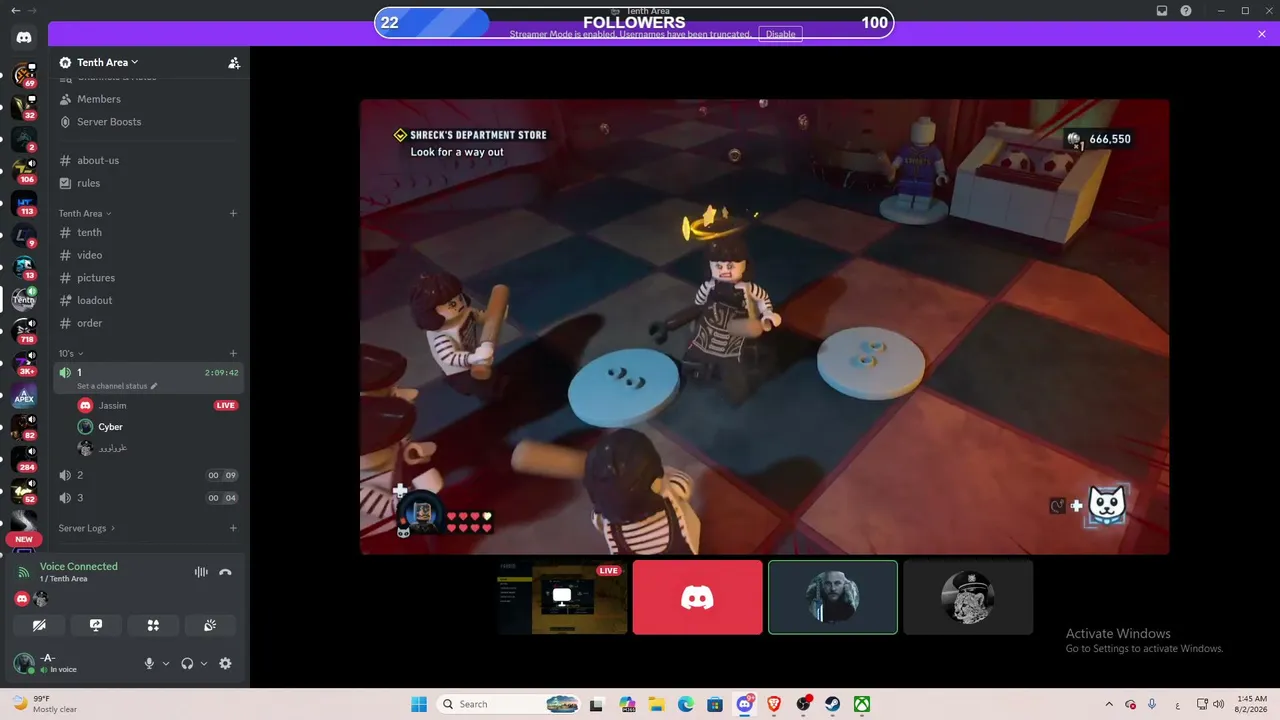Open voice noise suppression settings
Image resolution: width=1280 pixels, height=720 pixels.
click(x=201, y=572)
